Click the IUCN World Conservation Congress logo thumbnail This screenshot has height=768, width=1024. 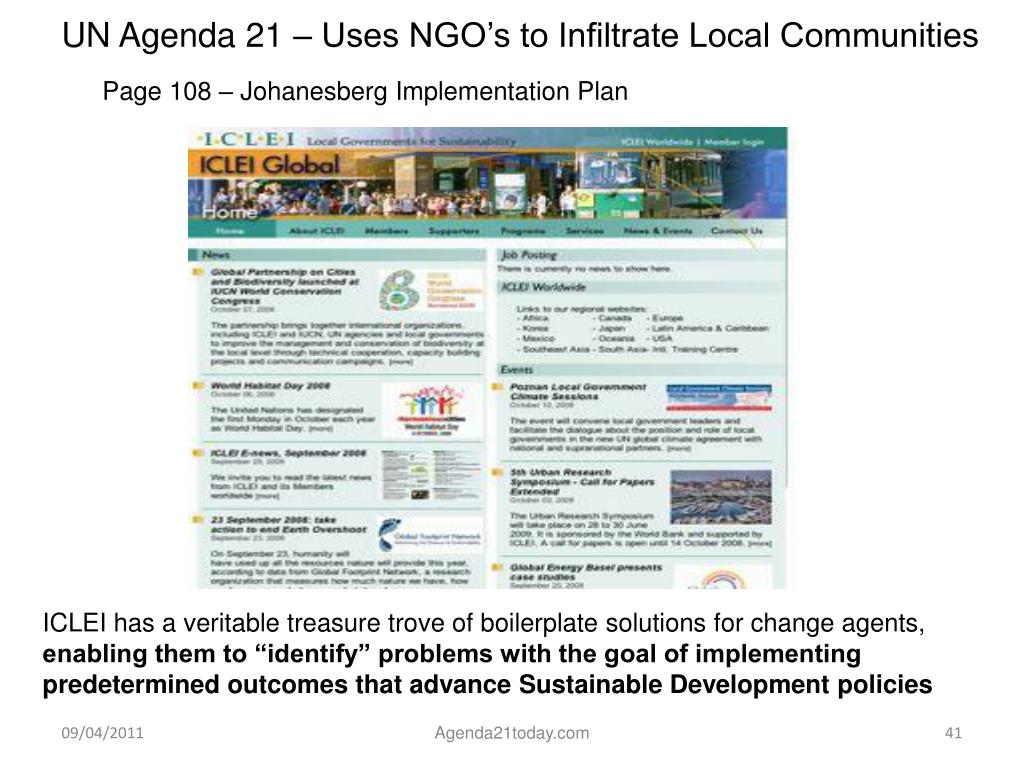431,290
